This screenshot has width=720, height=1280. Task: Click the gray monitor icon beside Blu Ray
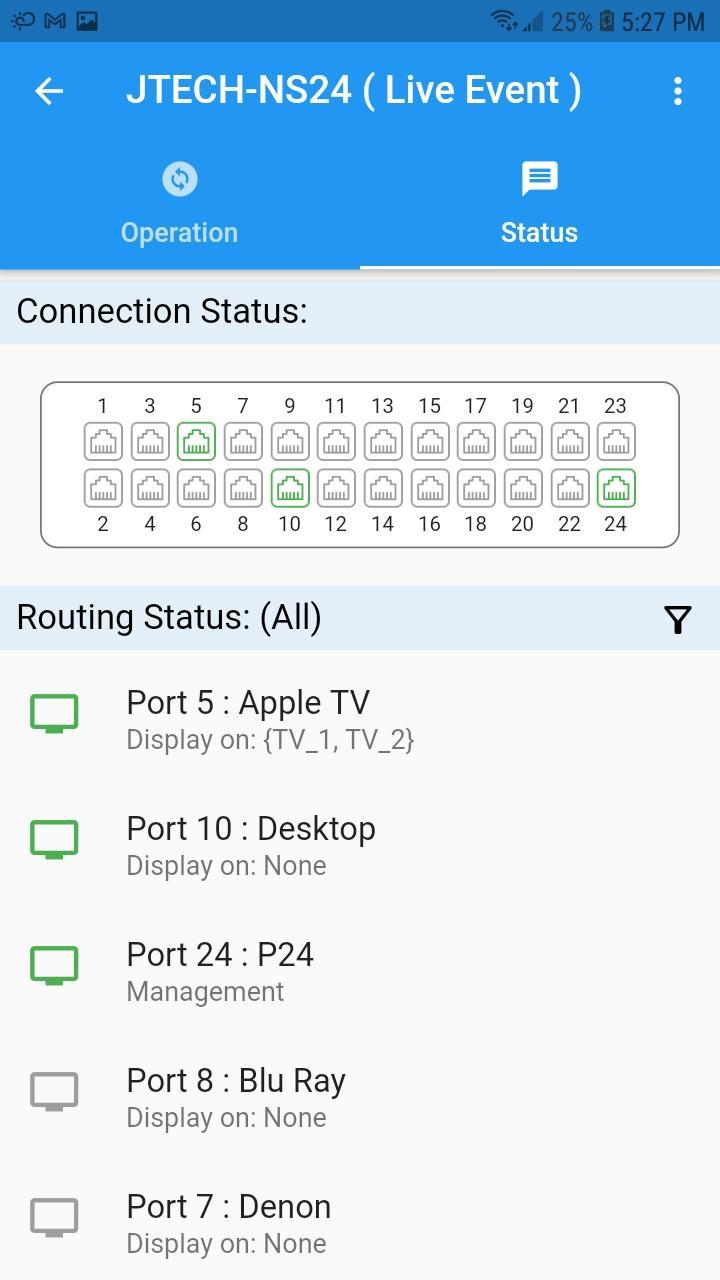pos(54,1091)
